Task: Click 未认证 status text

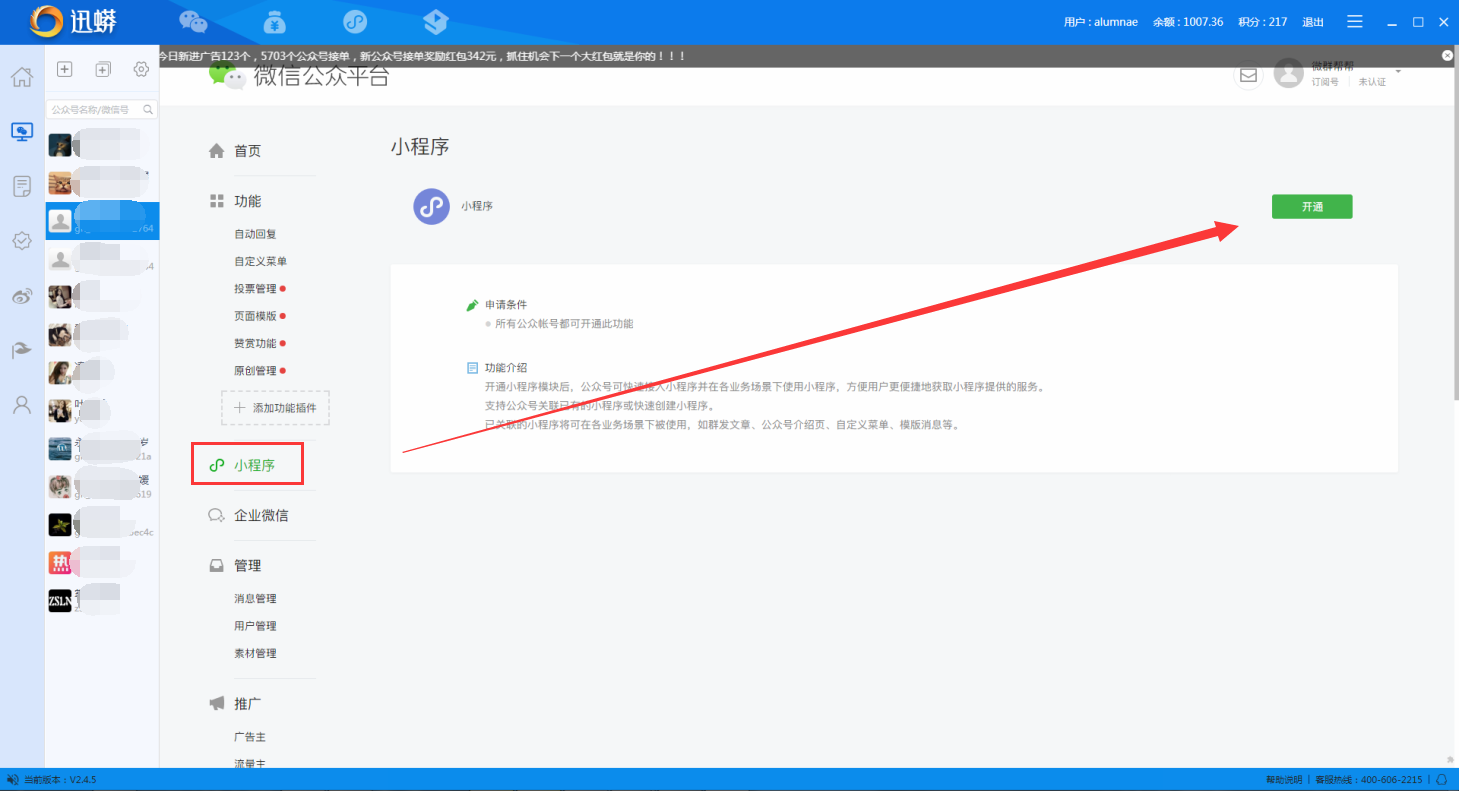Action: [1372, 82]
